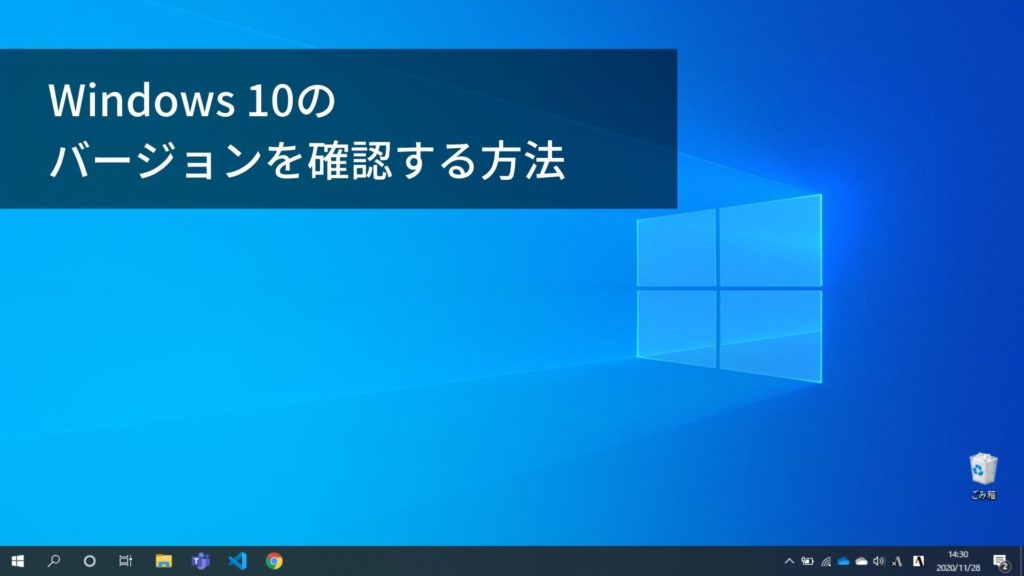The image size is (1024, 576).
Task: Open clock showing 14:30 2020/11/28
Action: 958,561
